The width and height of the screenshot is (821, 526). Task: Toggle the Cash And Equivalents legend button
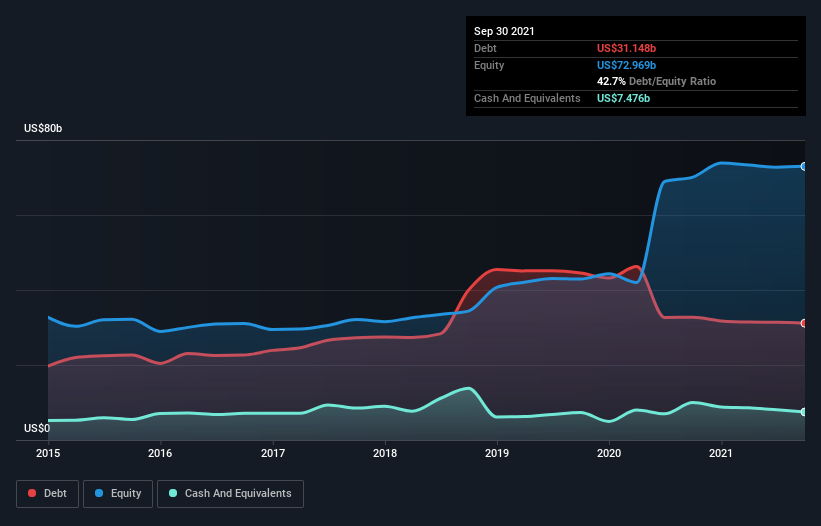pos(230,494)
